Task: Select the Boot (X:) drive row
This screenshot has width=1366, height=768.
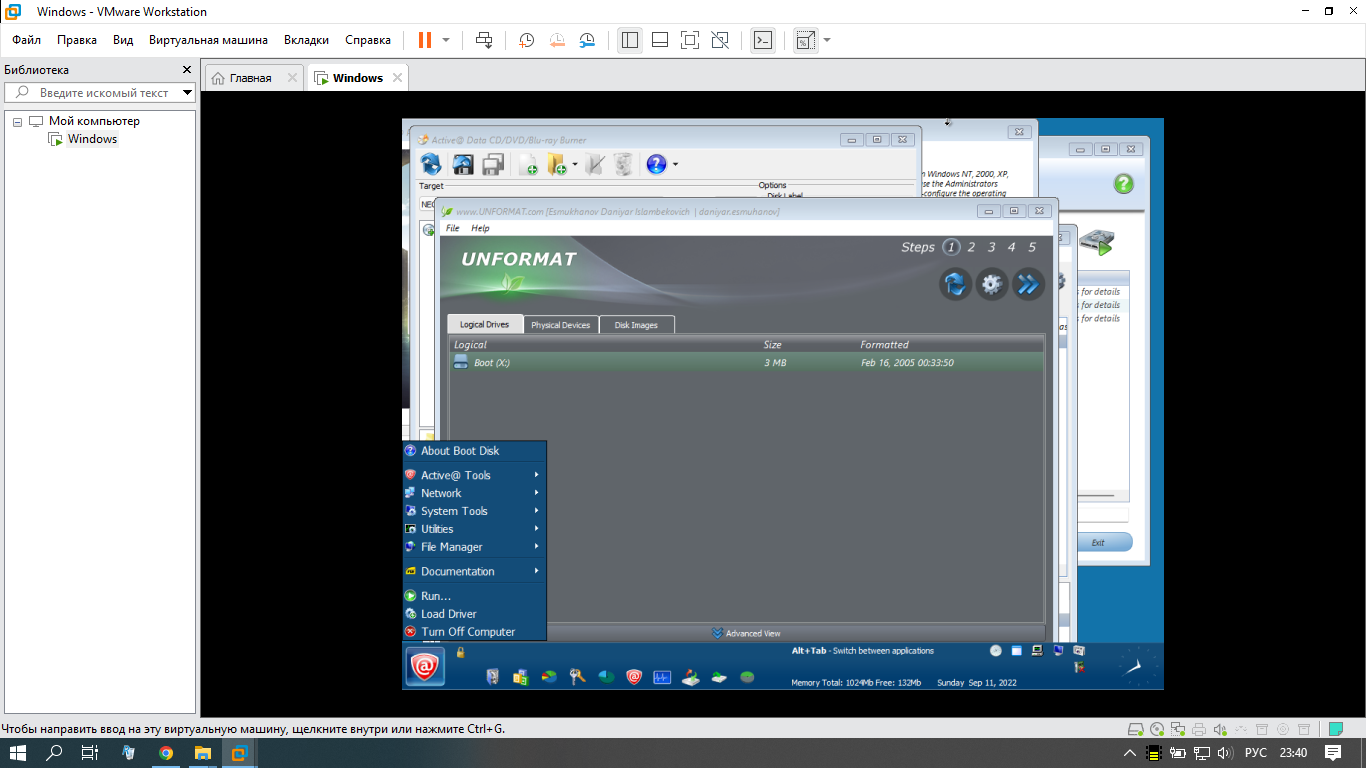Action: (x=746, y=363)
